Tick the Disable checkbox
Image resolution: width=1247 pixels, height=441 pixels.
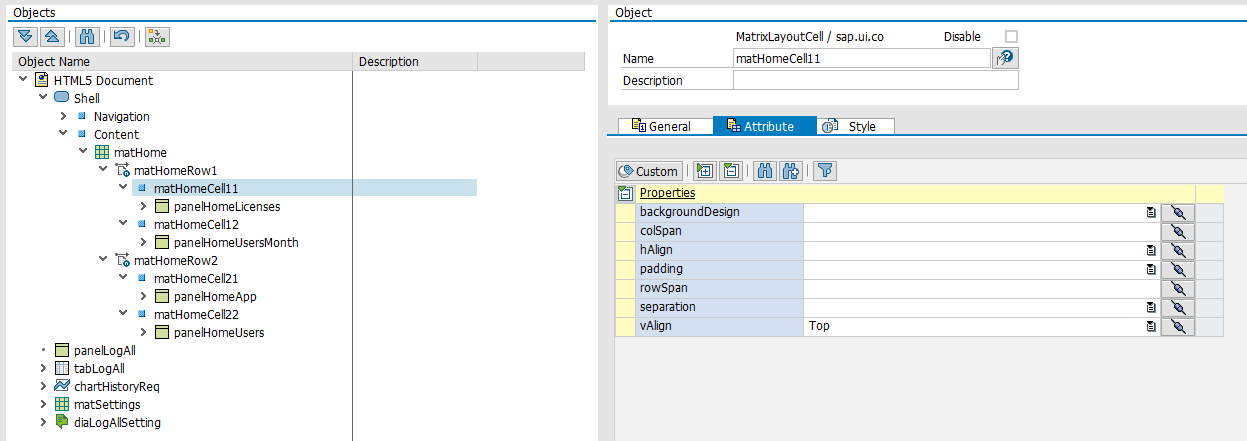click(x=1011, y=37)
